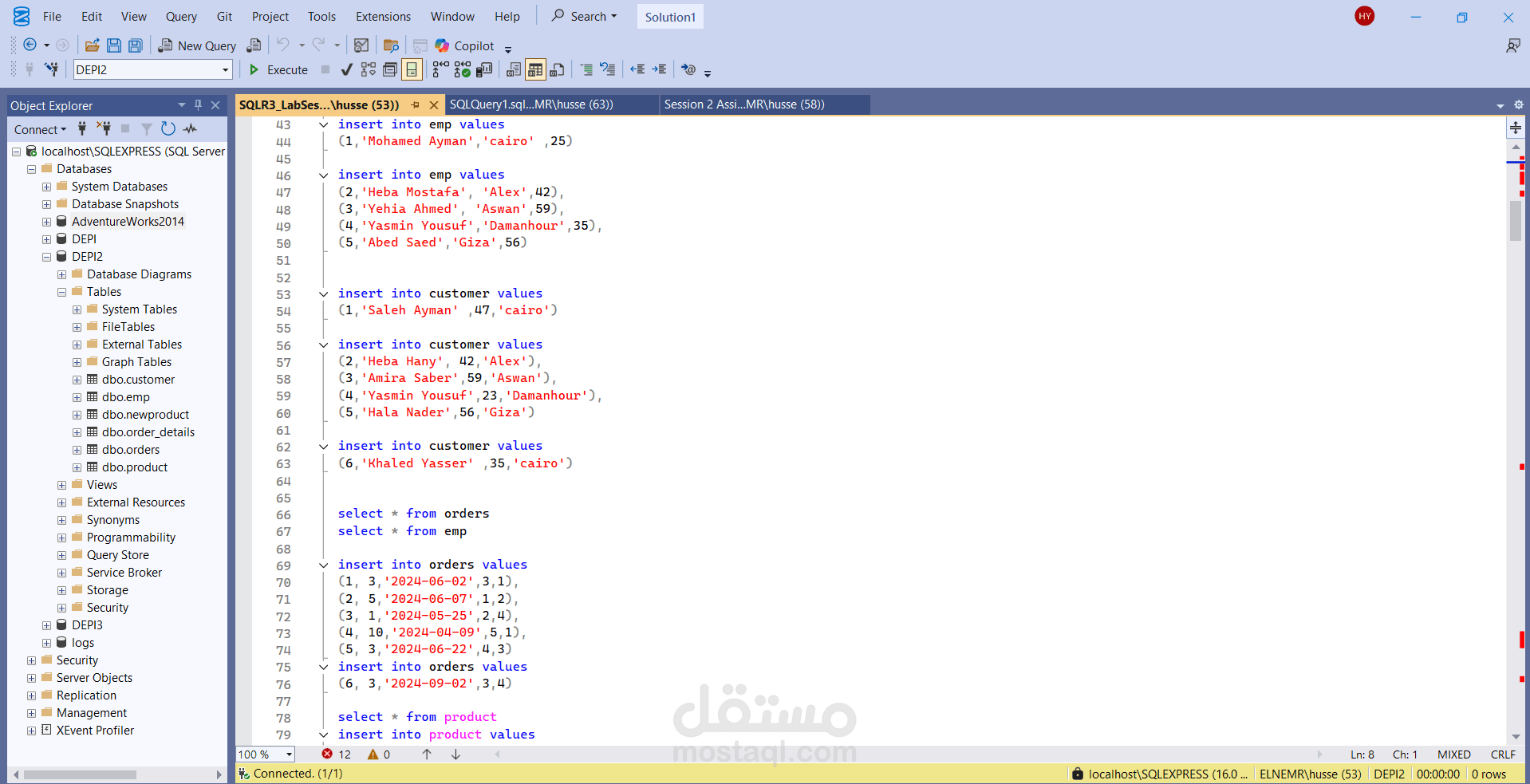The image size is (1530, 784).
Task: Pin the SQLR3_LabSes tab
Action: (416, 104)
